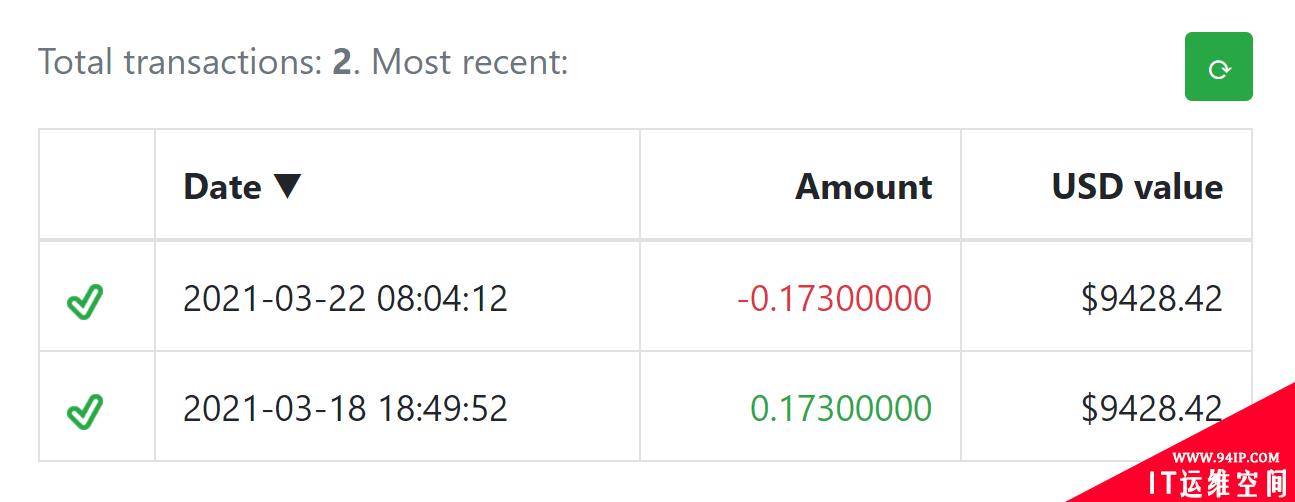1295x502 pixels.
Task: Click the Total transactions summary text
Action: [x=303, y=62]
